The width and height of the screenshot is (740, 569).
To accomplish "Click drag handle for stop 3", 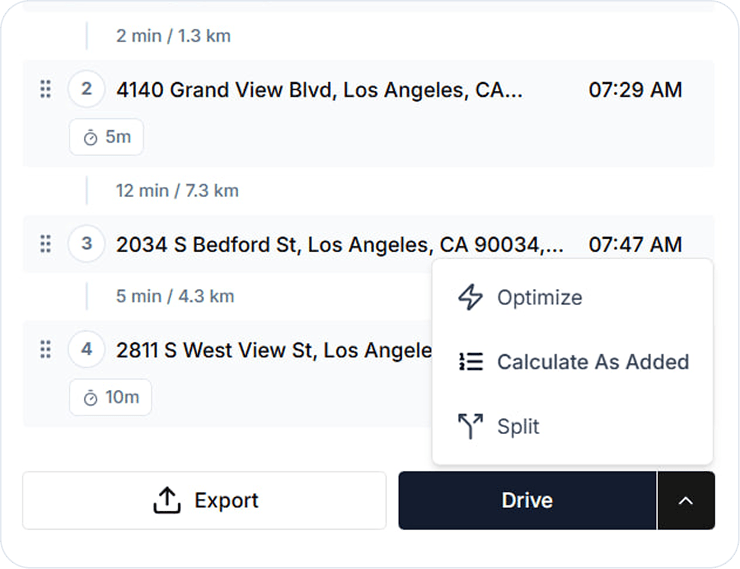I will point(45,244).
